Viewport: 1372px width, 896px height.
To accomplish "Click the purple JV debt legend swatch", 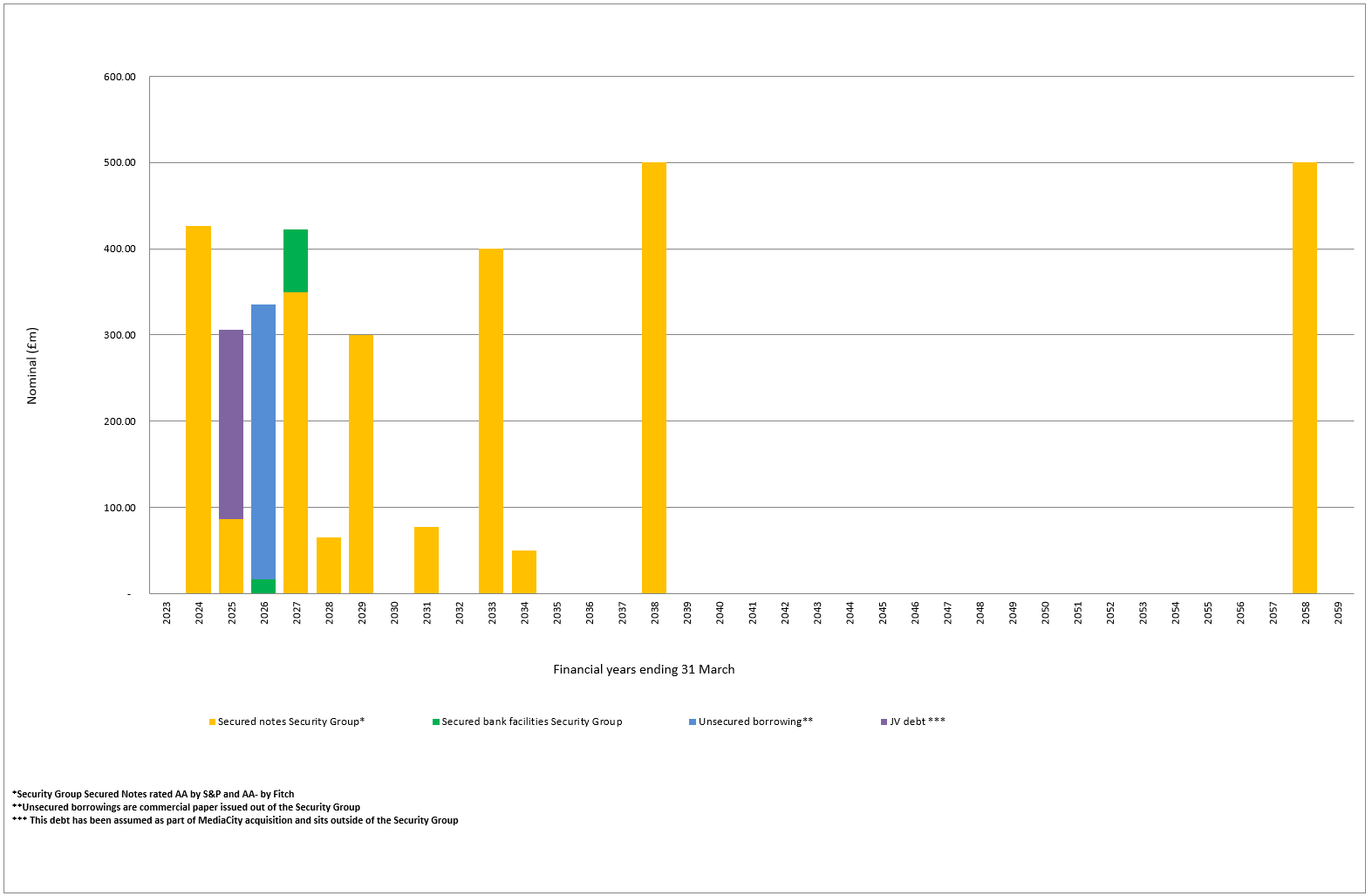I will click(884, 722).
